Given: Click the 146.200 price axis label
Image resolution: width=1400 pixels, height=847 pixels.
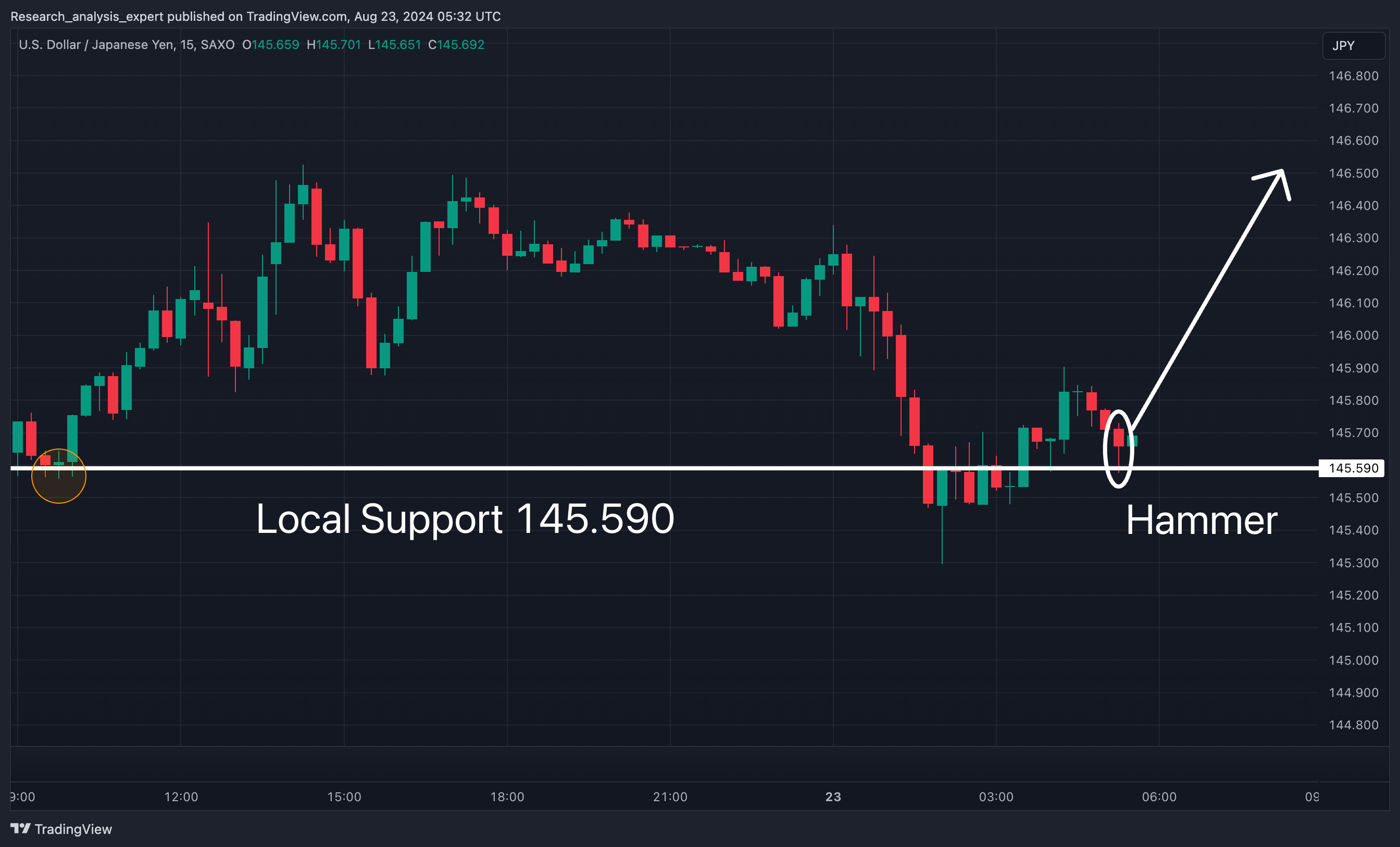Looking at the screenshot, I should click(1354, 270).
